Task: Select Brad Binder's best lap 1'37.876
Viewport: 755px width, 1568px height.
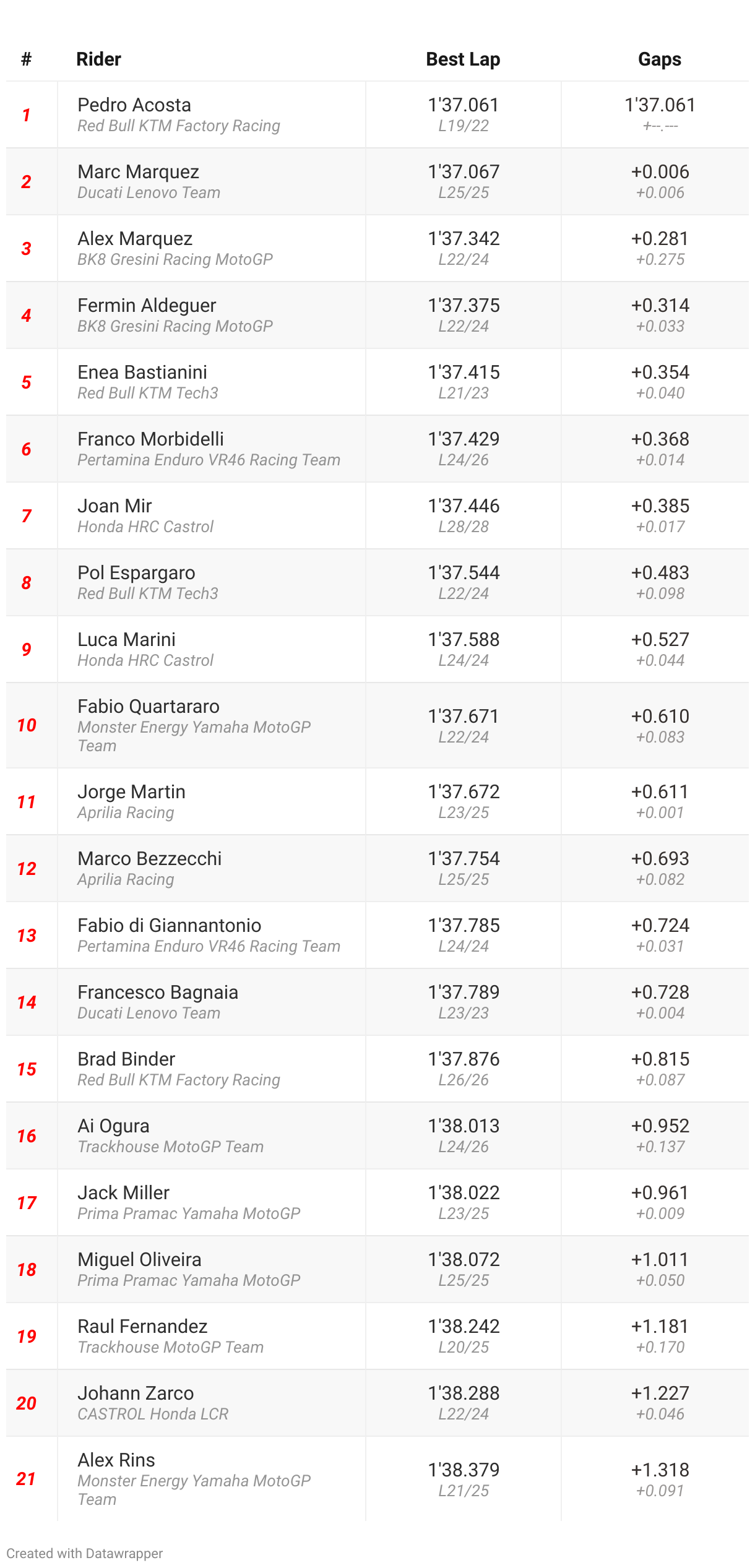Action: [464, 1059]
